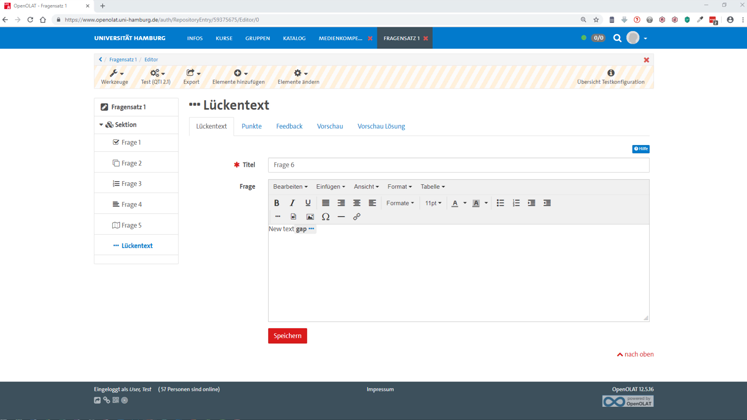Click the insert link icon

pyautogui.click(x=357, y=217)
